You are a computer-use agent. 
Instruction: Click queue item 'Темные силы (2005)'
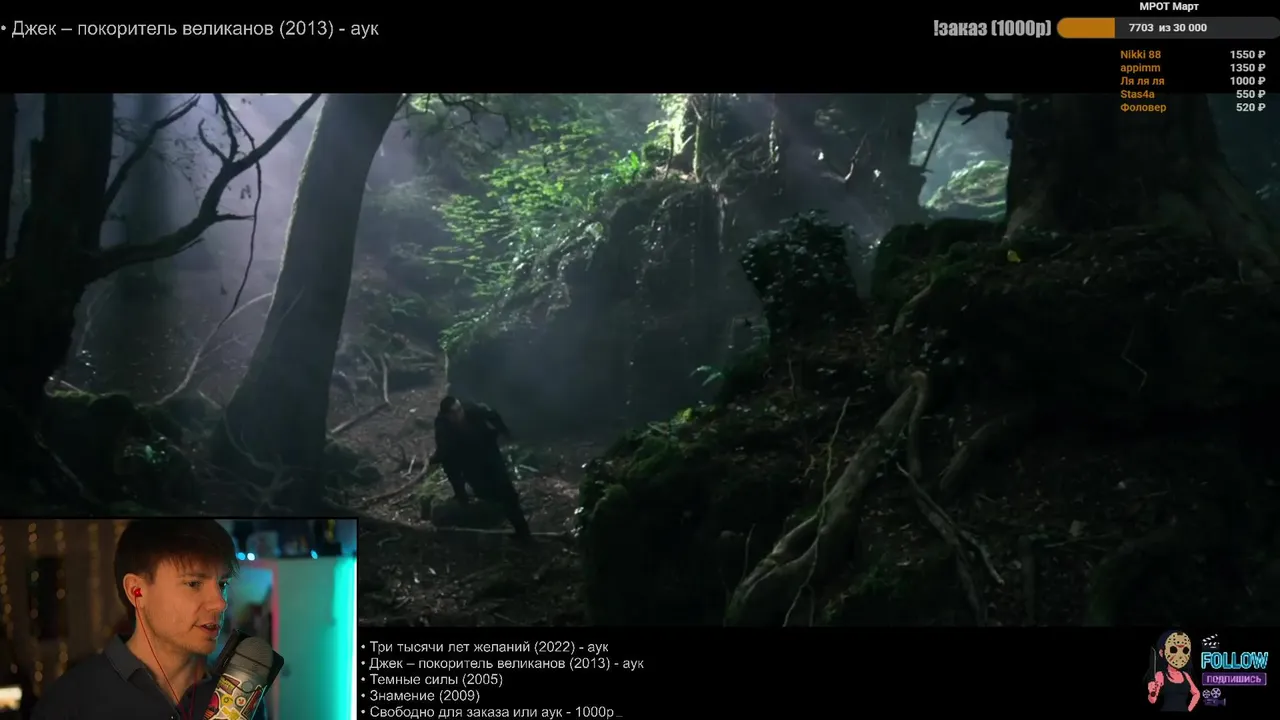tap(436, 679)
